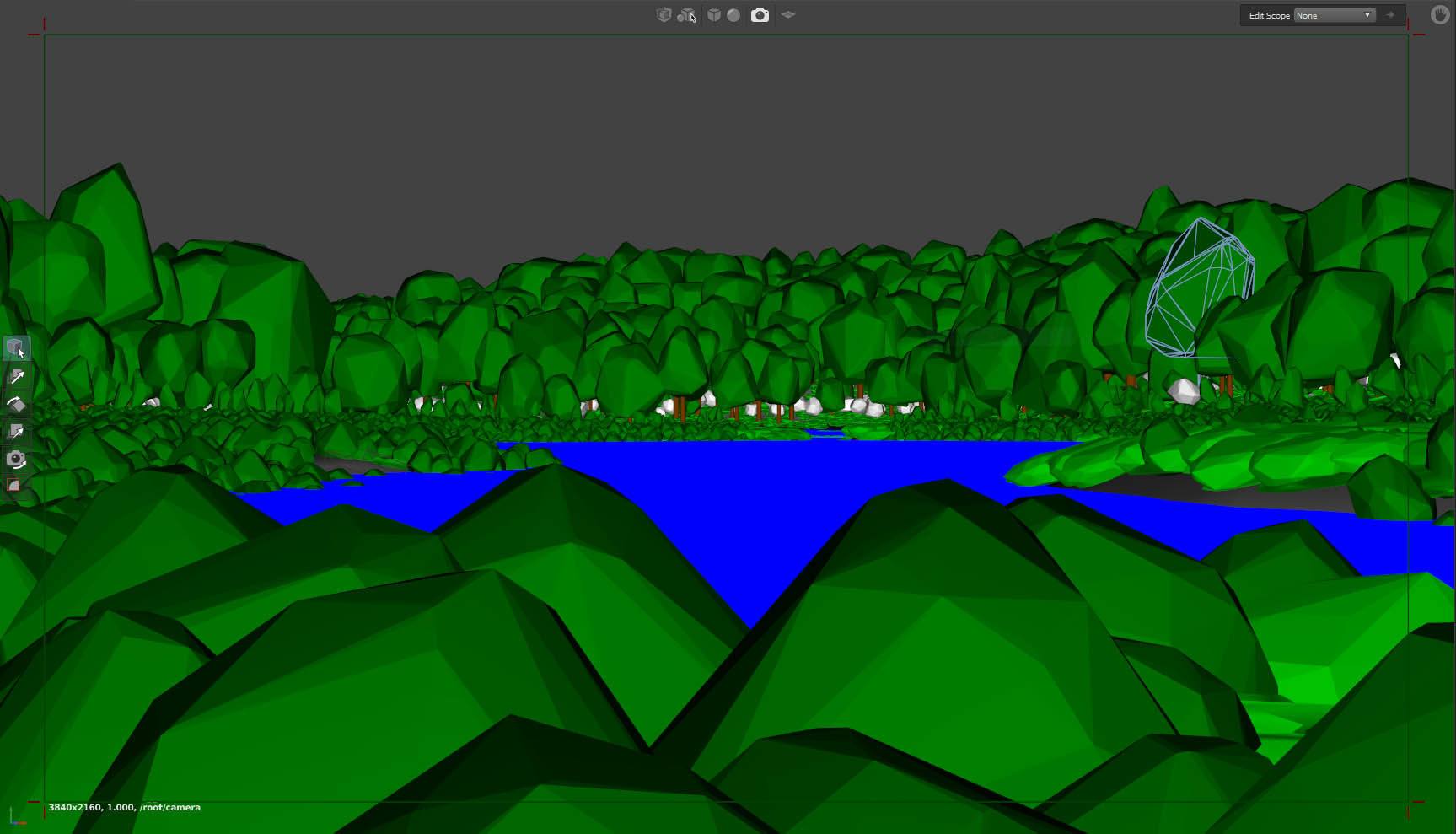Toggle the grid plane icon

tap(788, 14)
